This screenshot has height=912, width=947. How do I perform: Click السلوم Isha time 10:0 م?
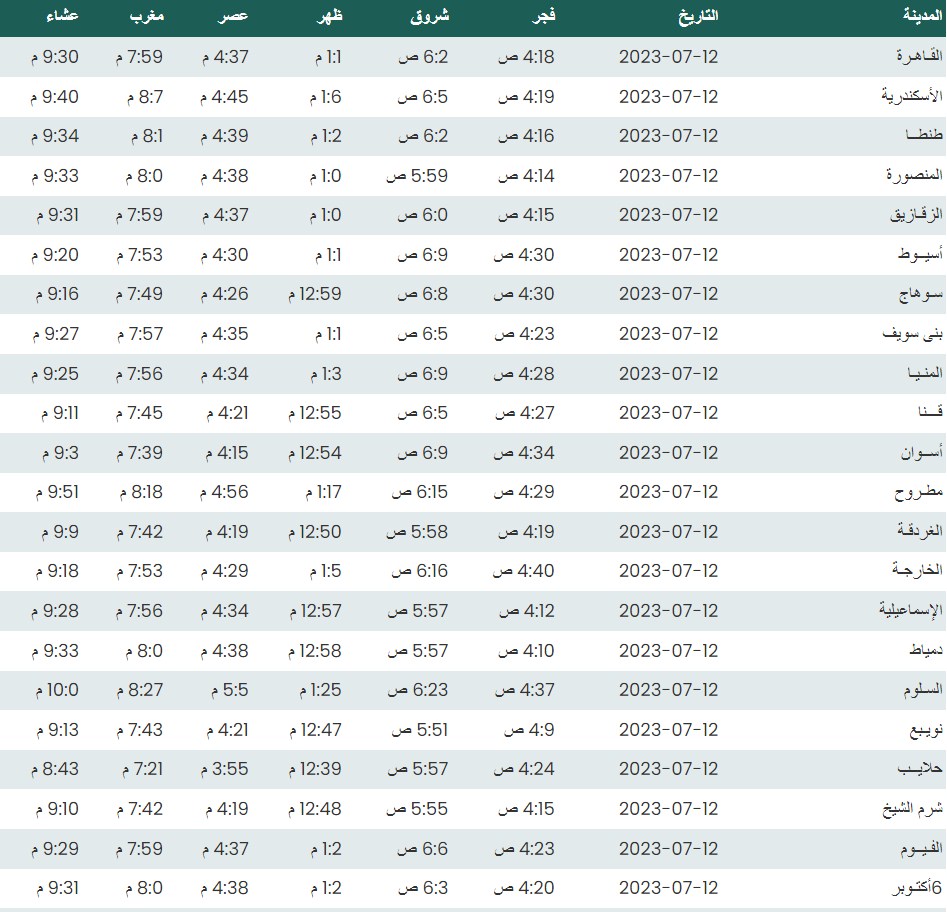57,690
